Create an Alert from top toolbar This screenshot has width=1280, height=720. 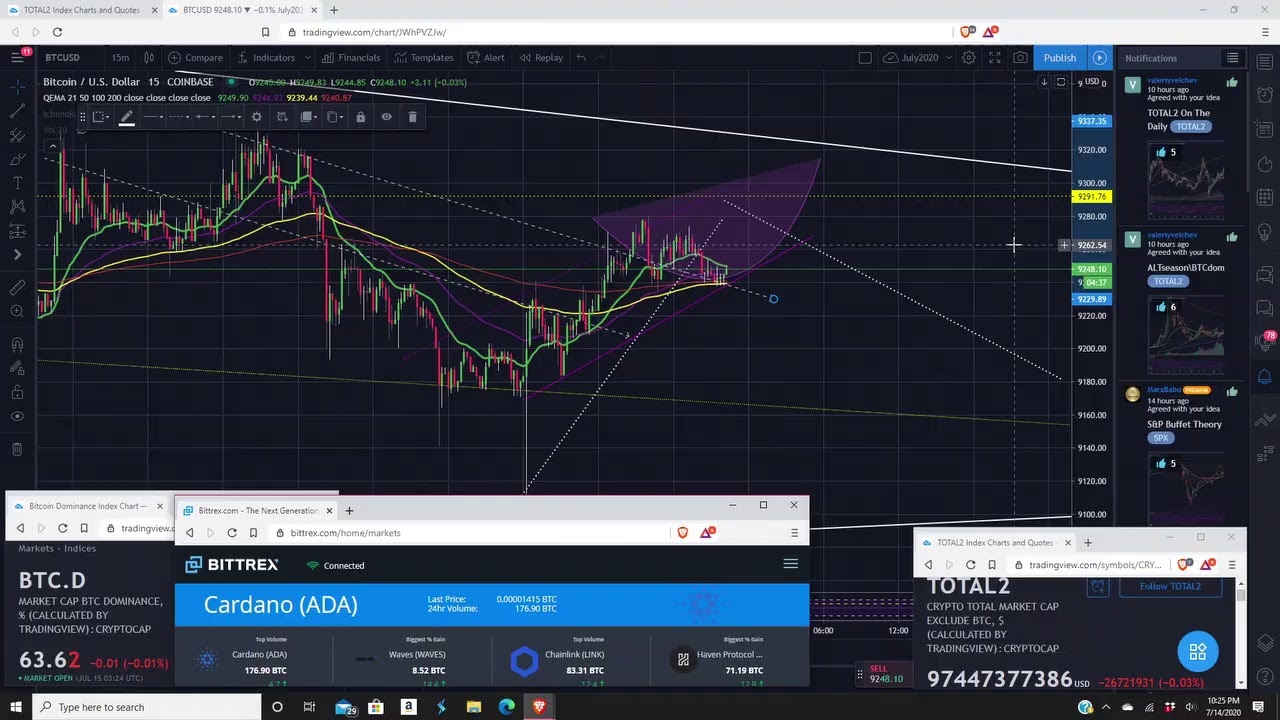pyautogui.click(x=487, y=57)
